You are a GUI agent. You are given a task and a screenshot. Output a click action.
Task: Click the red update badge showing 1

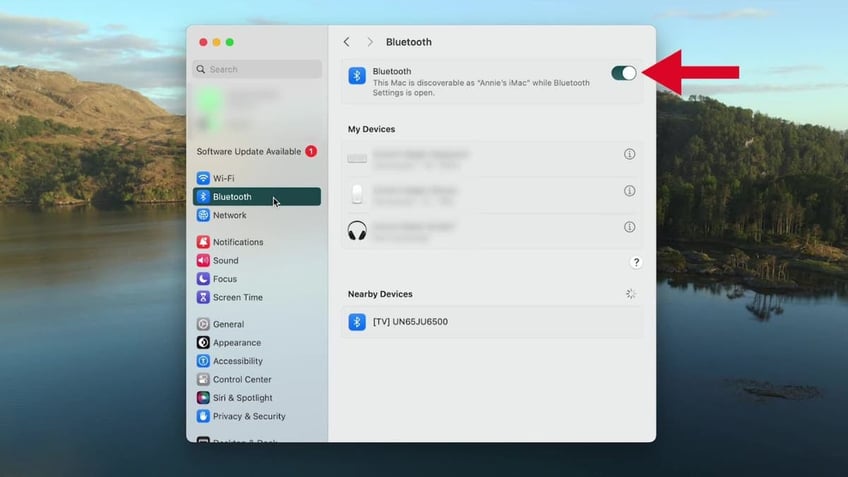point(311,151)
